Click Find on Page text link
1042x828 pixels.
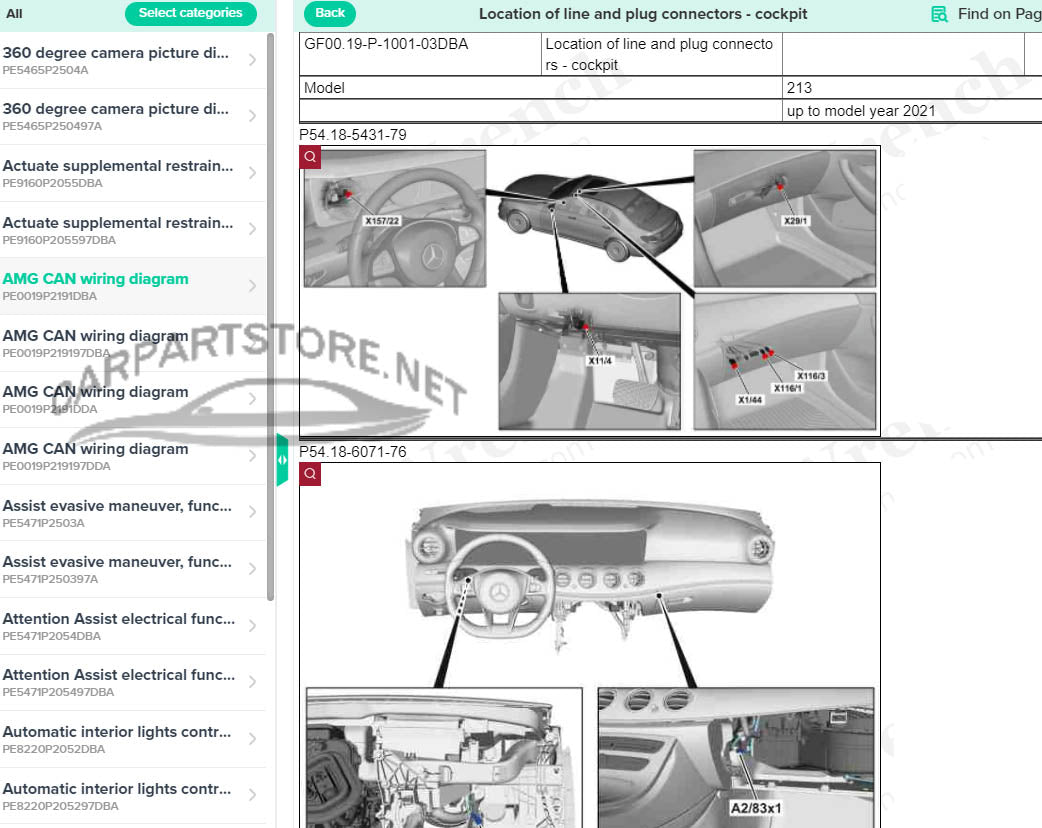(998, 14)
